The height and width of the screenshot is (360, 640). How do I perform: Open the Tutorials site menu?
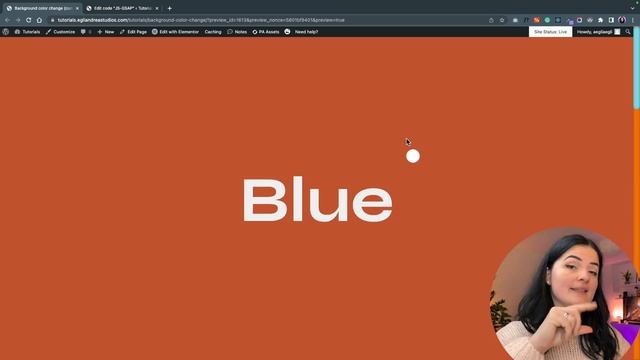27,32
